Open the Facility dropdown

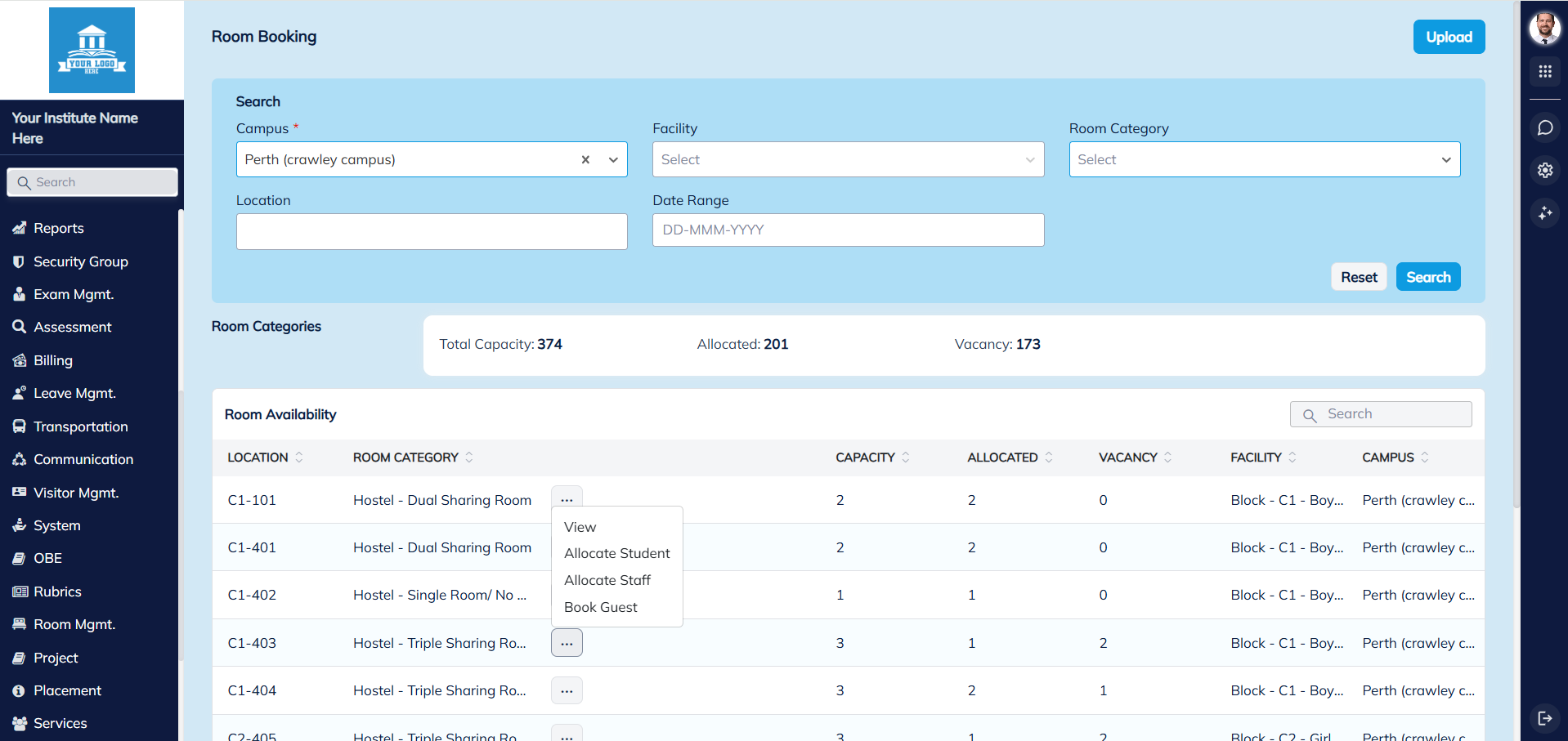(x=847, y=159)
